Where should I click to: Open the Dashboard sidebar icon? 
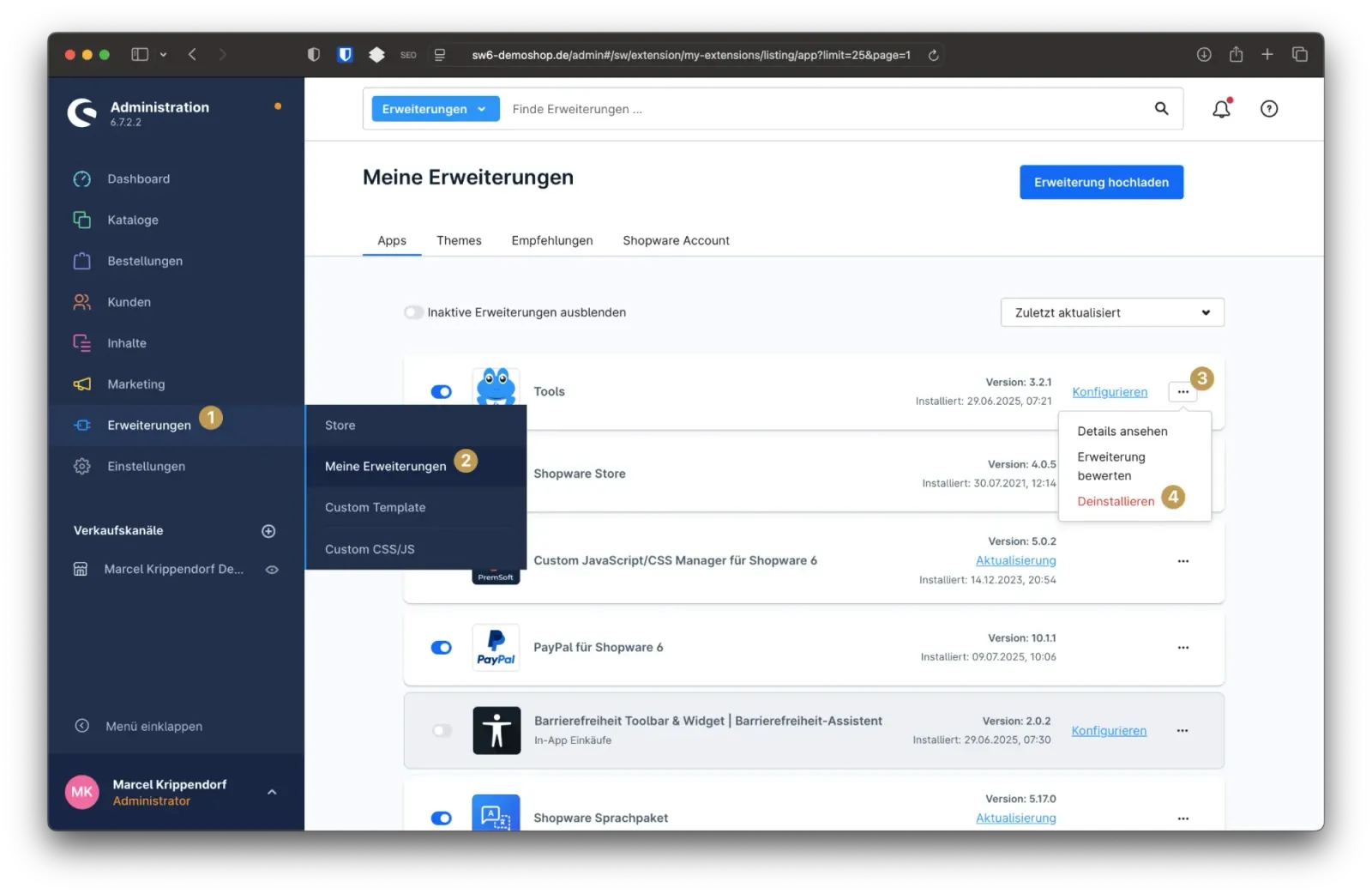(82, 179)
